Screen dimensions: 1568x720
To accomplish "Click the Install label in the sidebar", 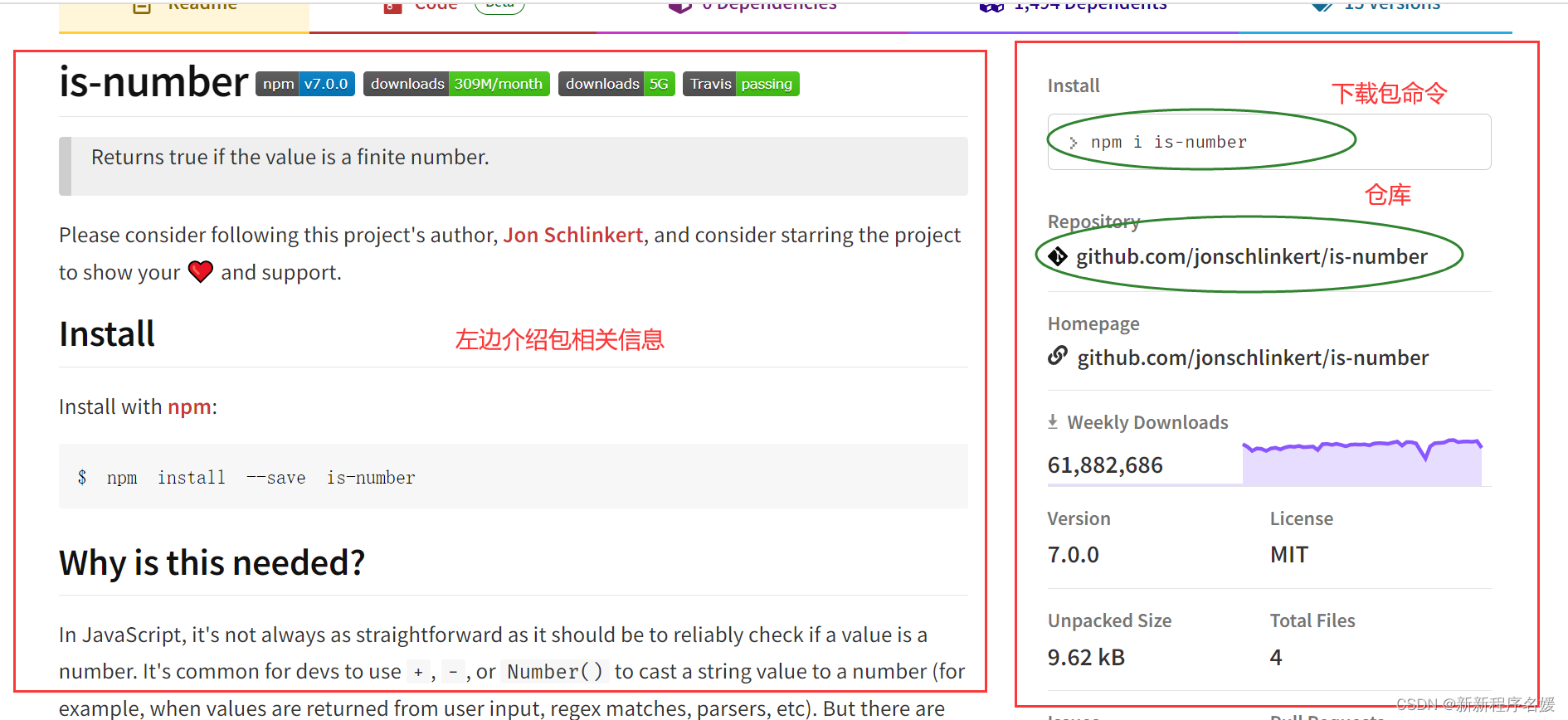I will pyautogui.click(x=1074, y=85).
